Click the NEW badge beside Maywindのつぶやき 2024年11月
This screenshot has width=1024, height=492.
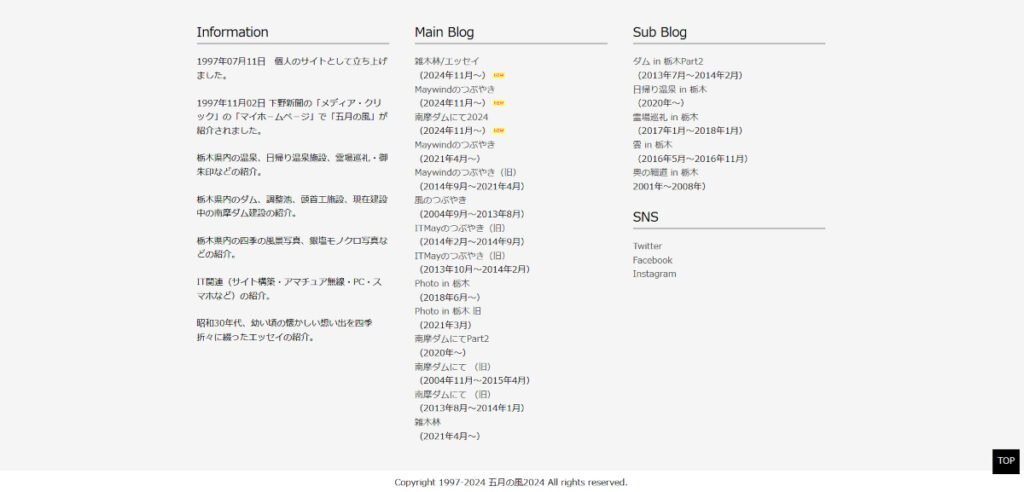pyautogui.click(x=498, y=103)
